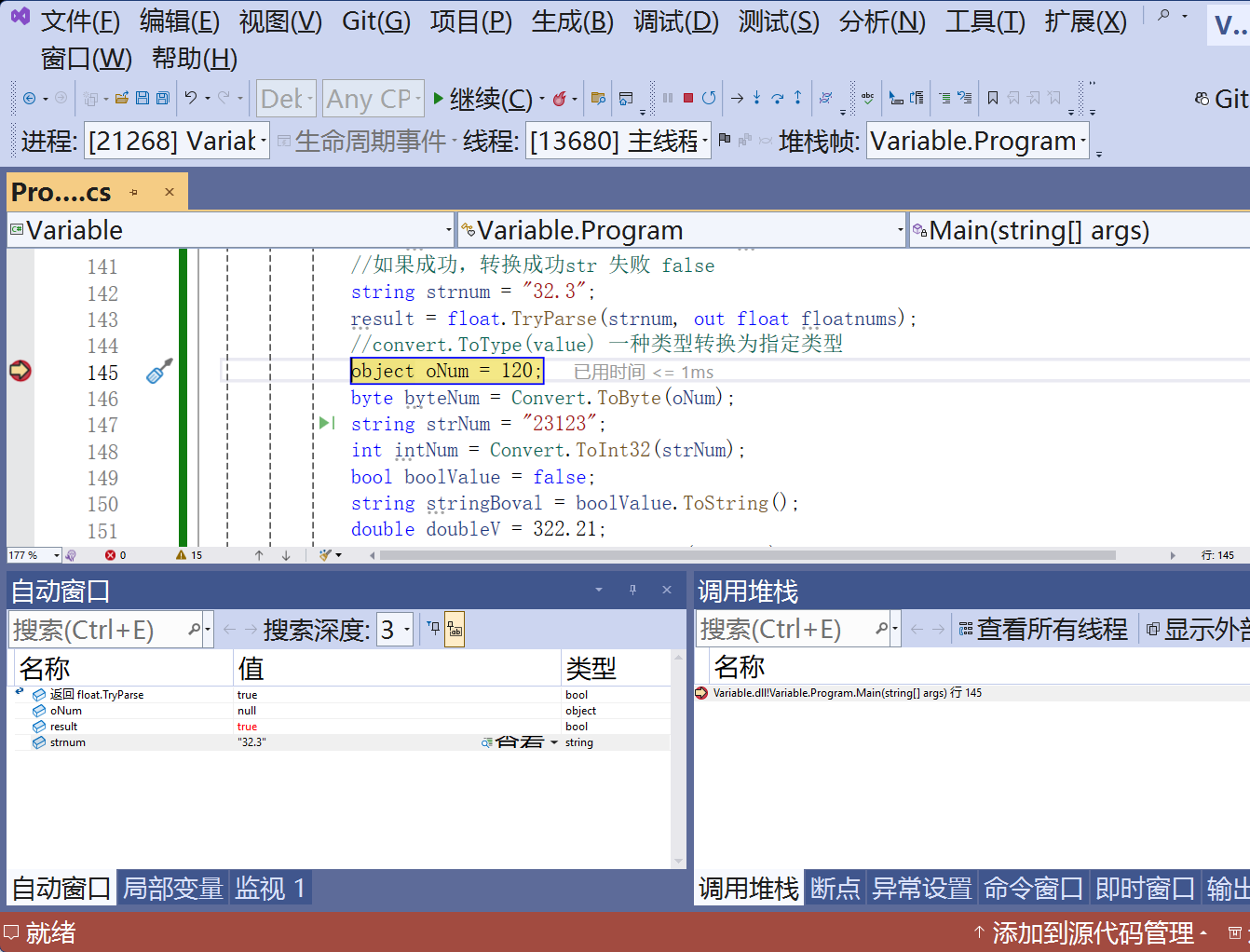Image resolution: width=1250 pixels, height=952 pixels.
Task: Switch to the 异常设置 tab
Action: (922, 888)
